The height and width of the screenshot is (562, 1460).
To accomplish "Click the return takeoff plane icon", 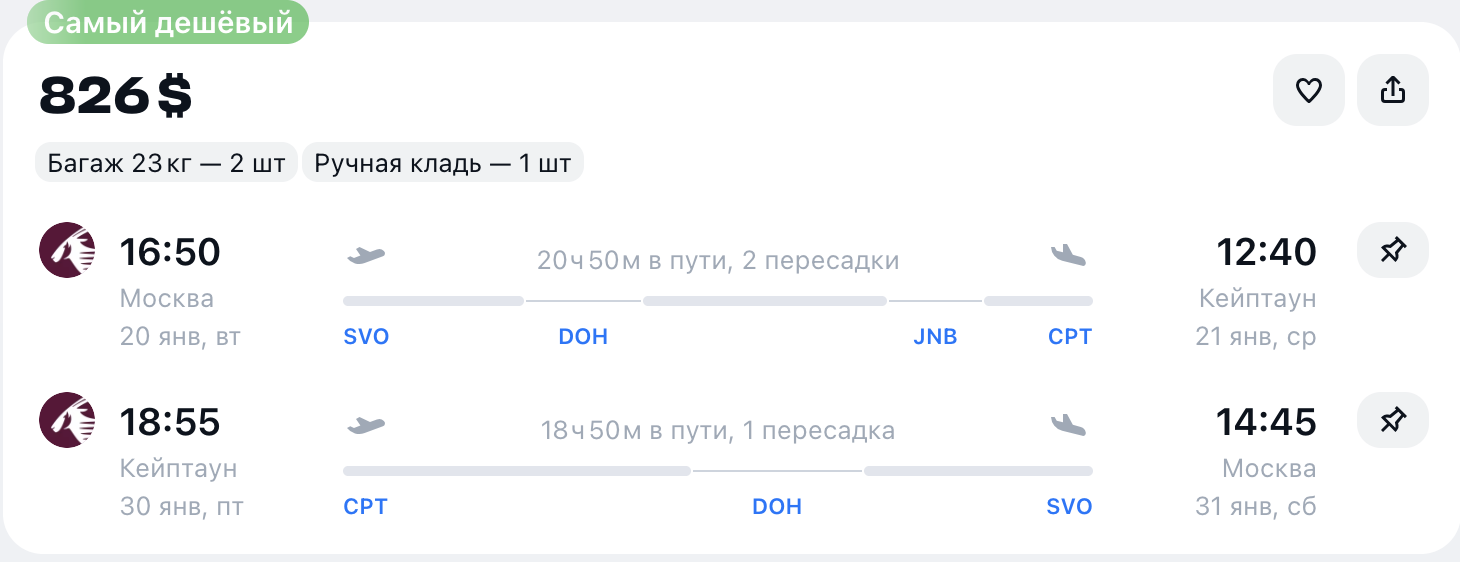I will [366, 425].
